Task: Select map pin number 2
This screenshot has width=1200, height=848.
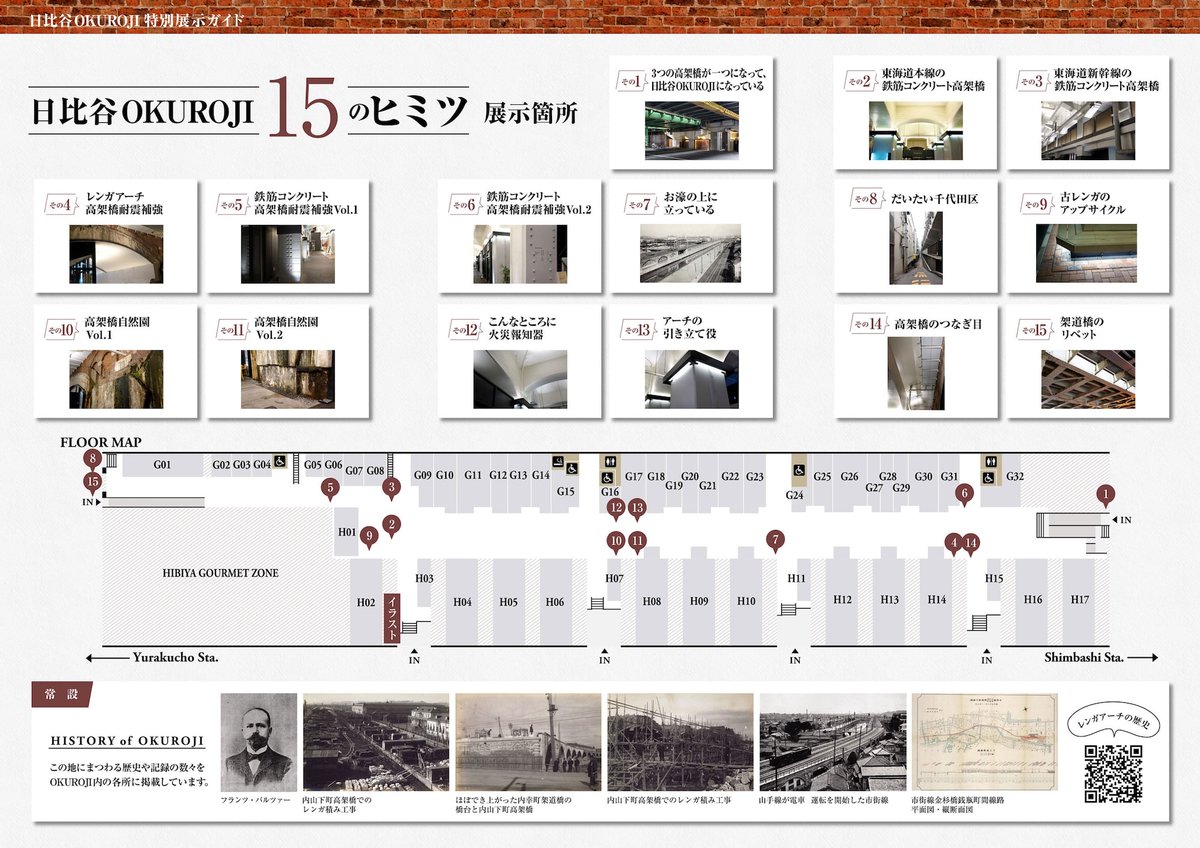Action: [x=392, y=525]
